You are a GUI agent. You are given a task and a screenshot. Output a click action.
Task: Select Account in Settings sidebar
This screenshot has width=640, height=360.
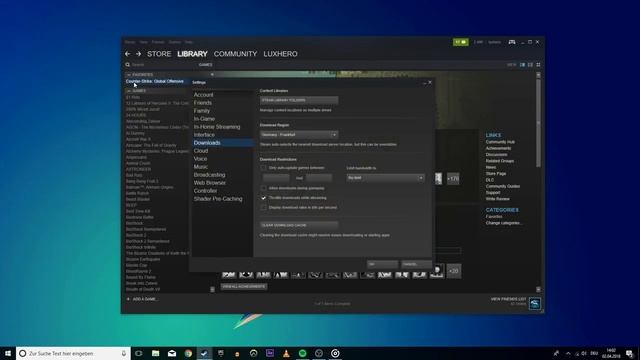(203, 95)
